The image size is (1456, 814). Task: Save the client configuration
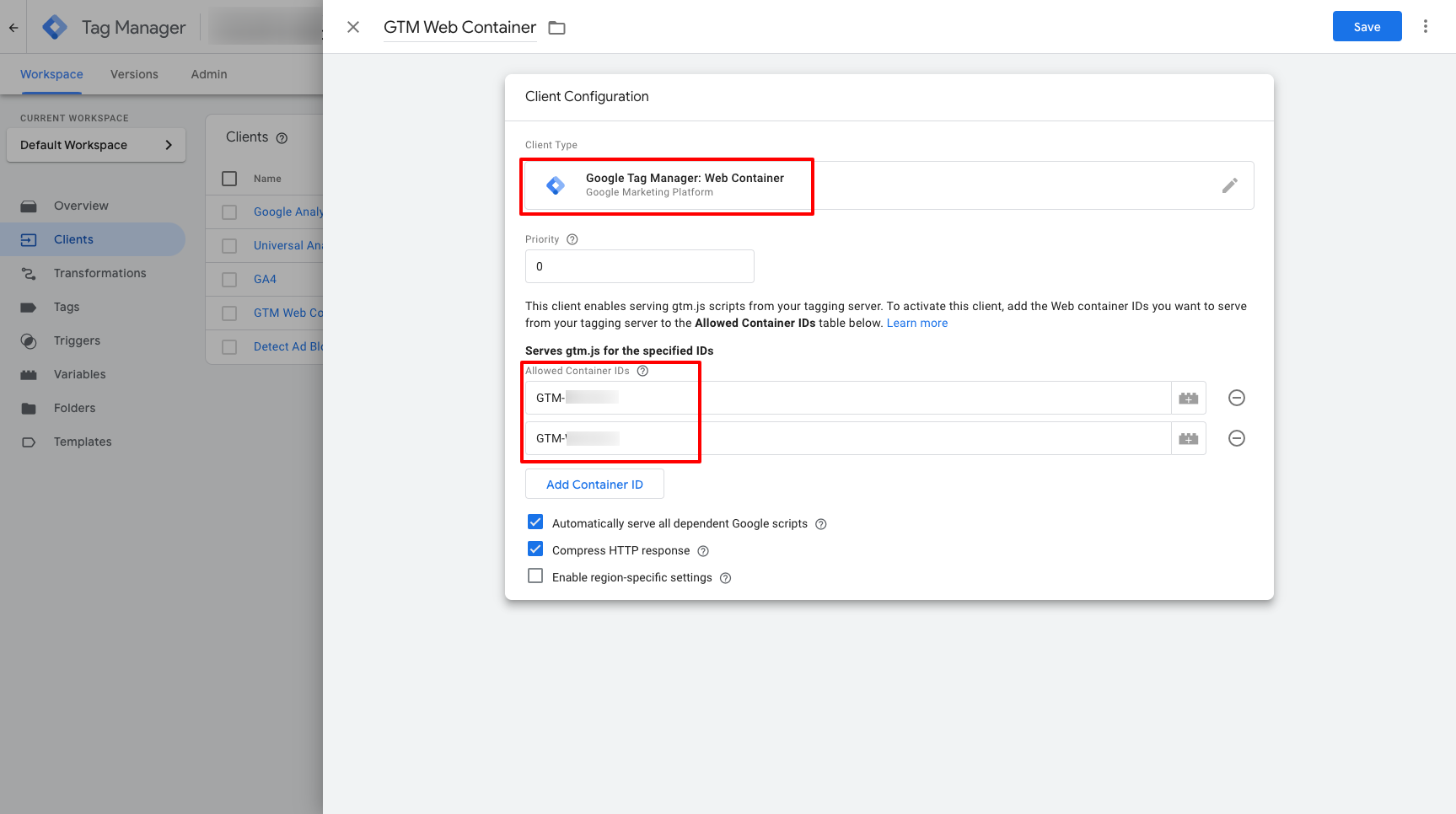[x=1367, y=26]
